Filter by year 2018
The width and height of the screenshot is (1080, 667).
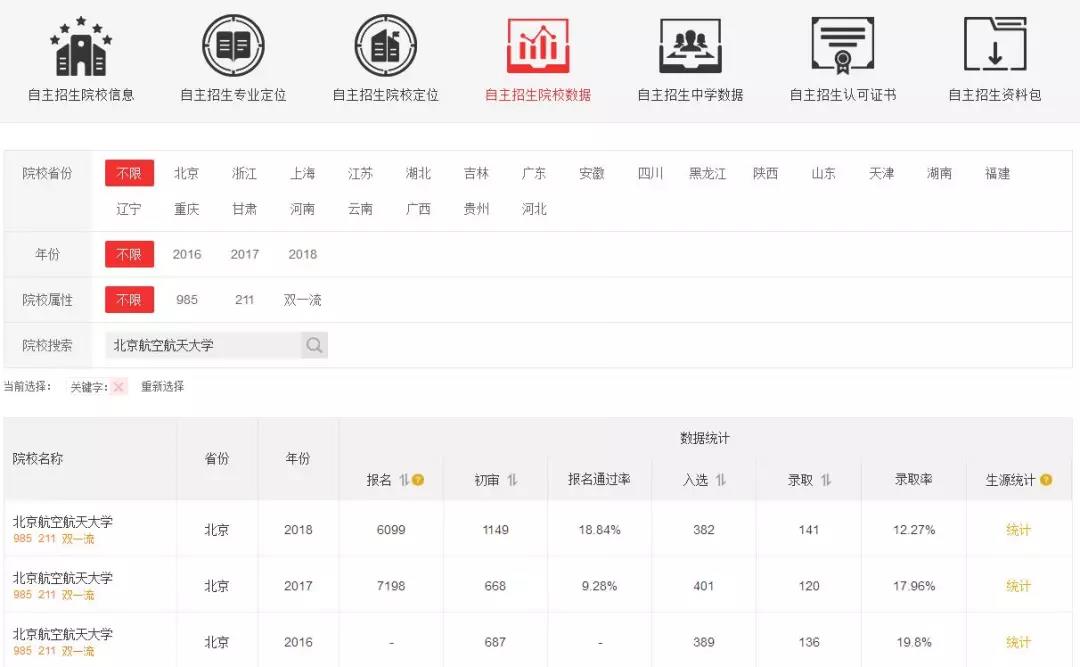coord(302,255)
